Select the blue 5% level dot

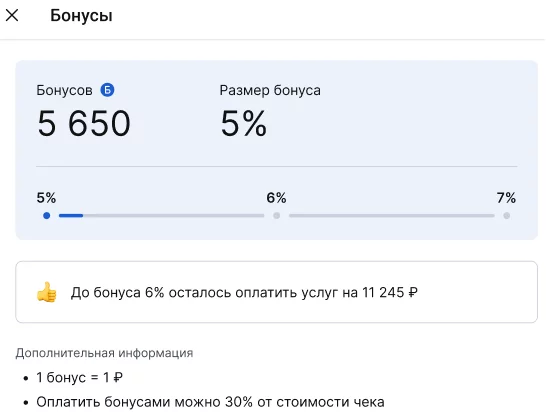[x=46, y=216]
